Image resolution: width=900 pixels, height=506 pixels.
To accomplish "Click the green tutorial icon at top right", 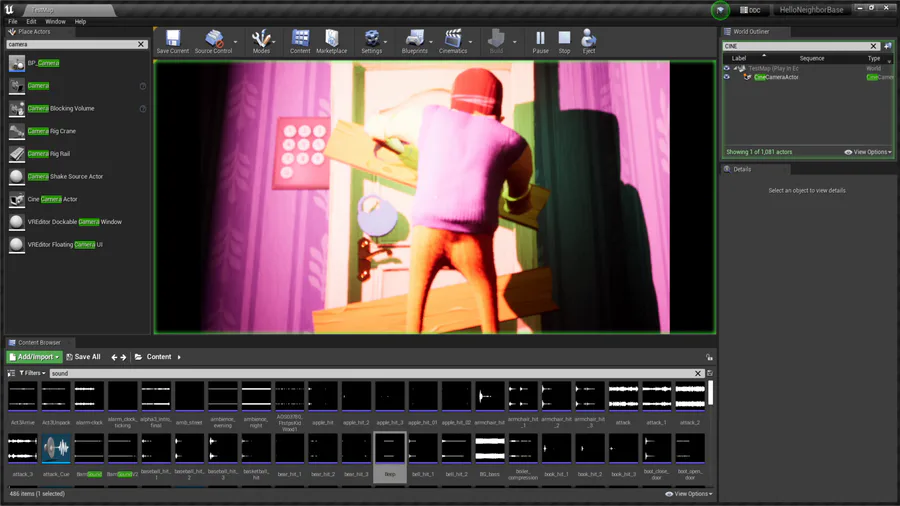I will 720,10.
